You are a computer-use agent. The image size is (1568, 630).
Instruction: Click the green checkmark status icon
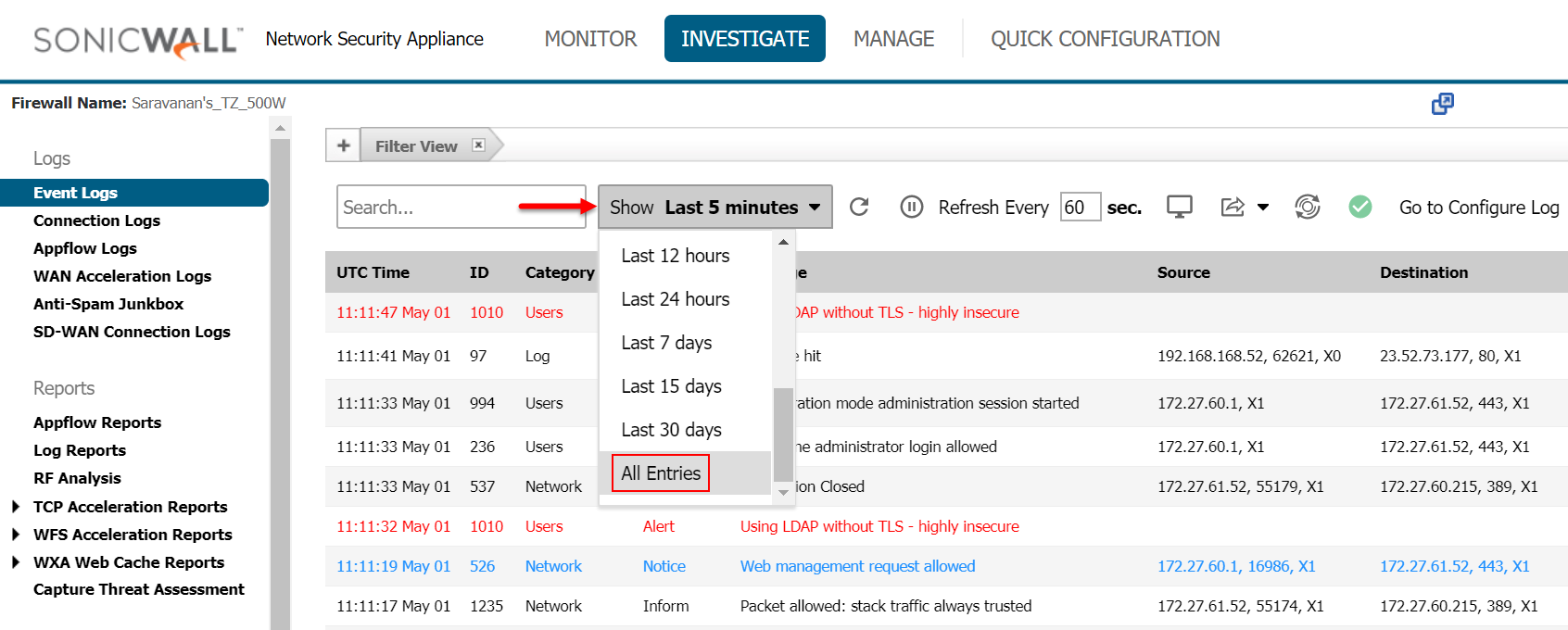click(1360, 207)
